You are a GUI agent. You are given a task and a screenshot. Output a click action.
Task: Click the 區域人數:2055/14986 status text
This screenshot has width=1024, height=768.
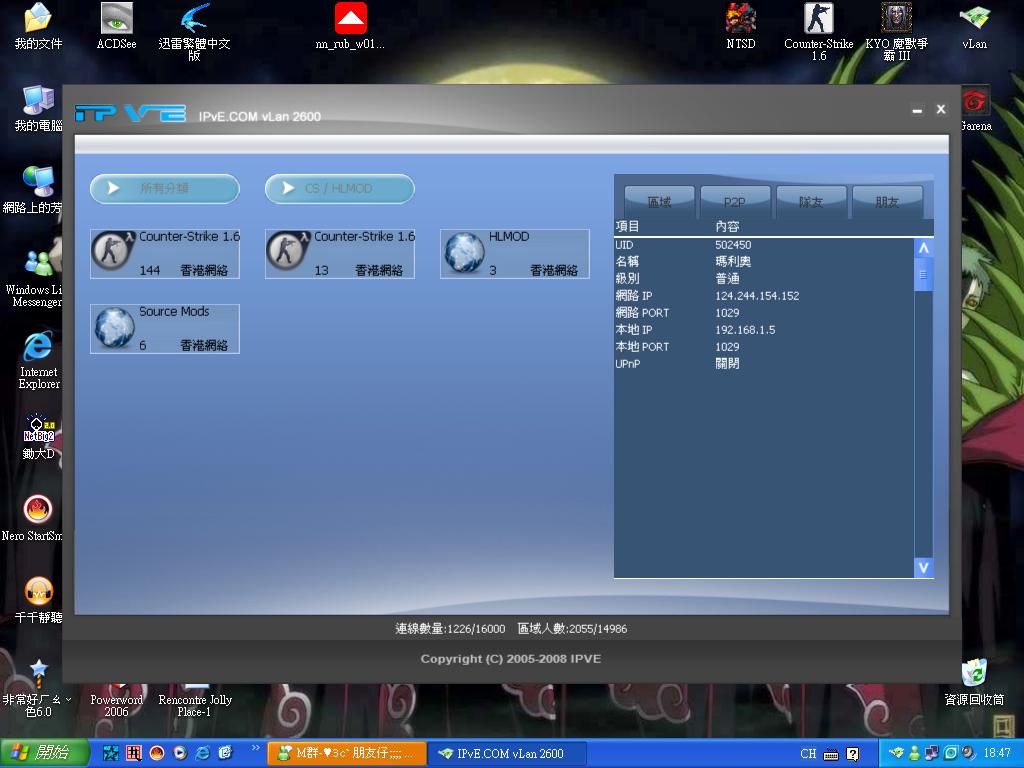pyautogui.click(x=572, y=629)
